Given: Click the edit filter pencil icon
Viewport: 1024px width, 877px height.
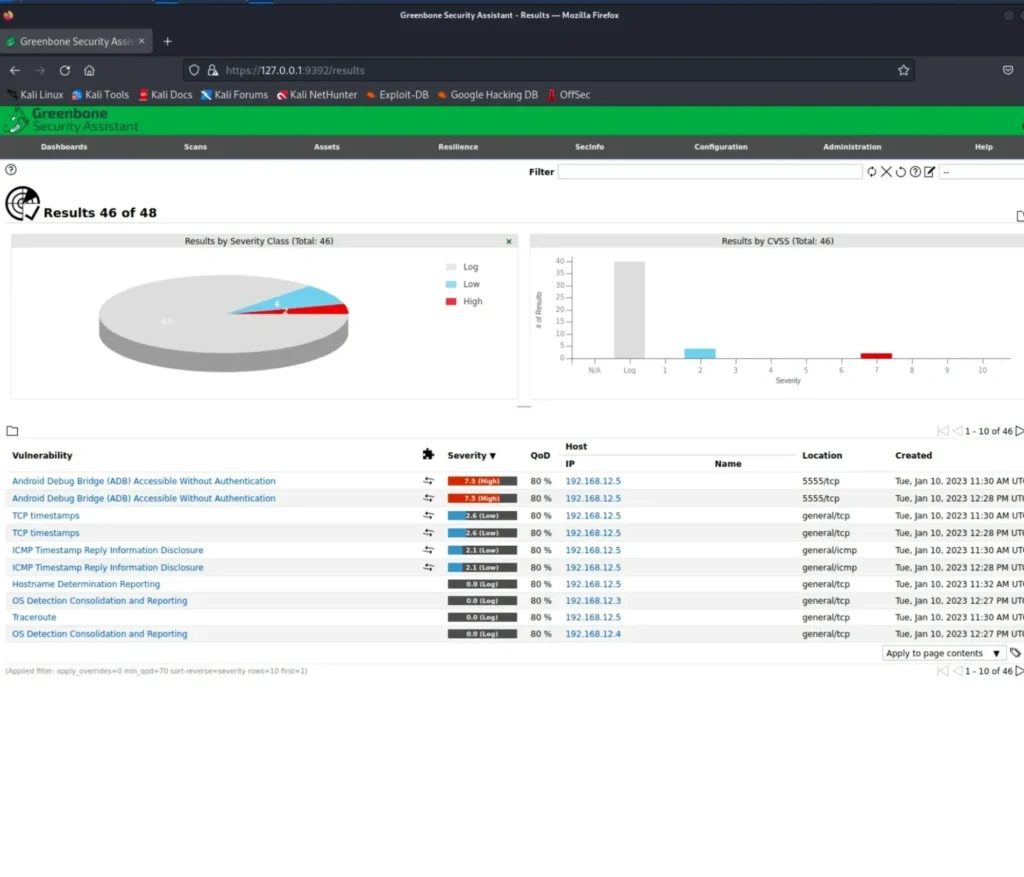Looking at the screenshot, I should pos(929,172).
